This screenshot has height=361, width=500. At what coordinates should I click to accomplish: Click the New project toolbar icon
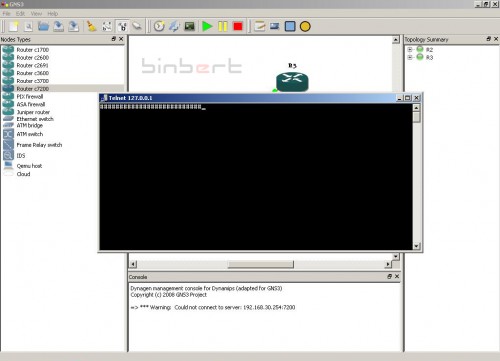coord(14,26)
